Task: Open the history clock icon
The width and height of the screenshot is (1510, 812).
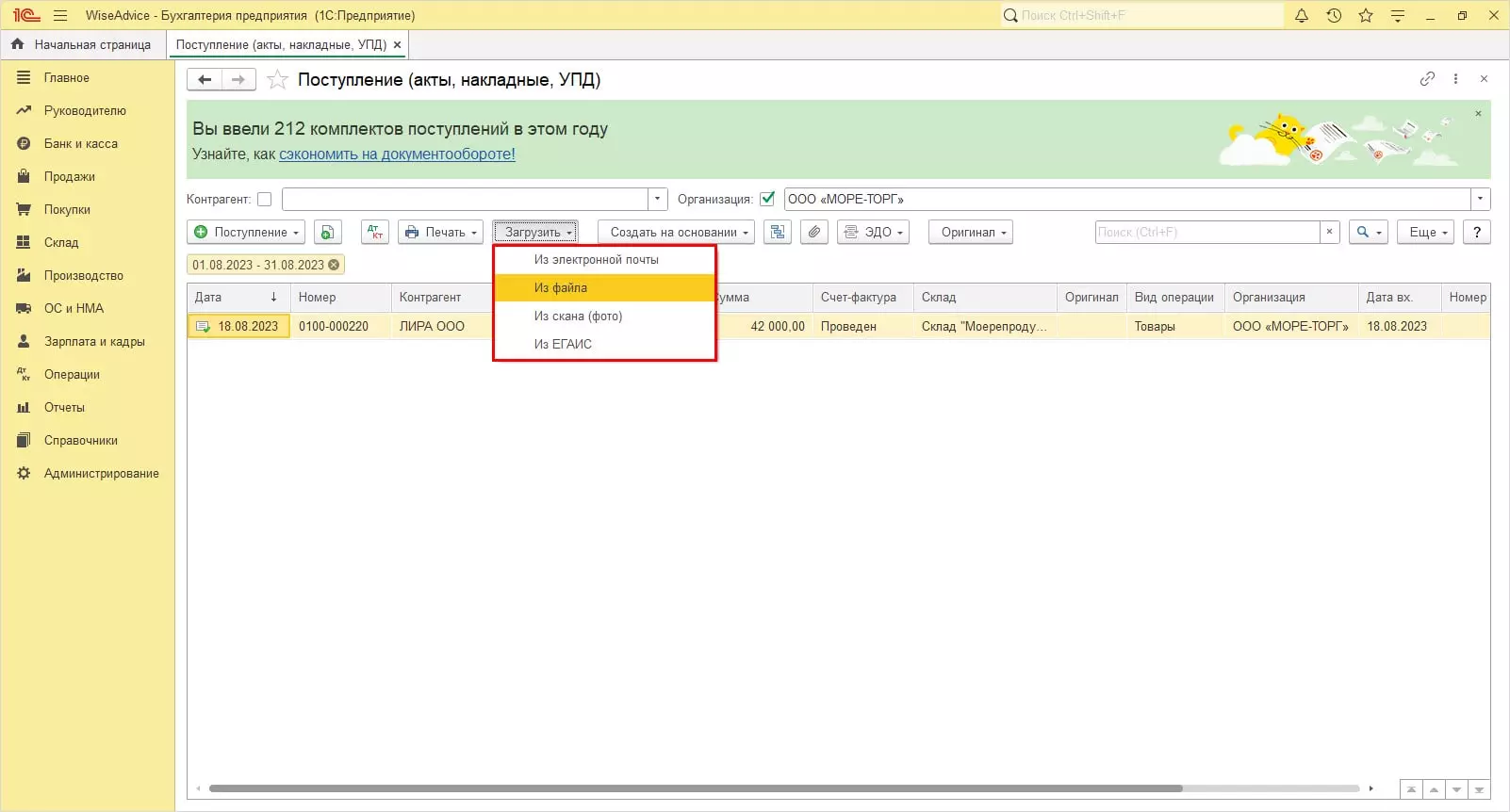Action: tap(1334, 15)
